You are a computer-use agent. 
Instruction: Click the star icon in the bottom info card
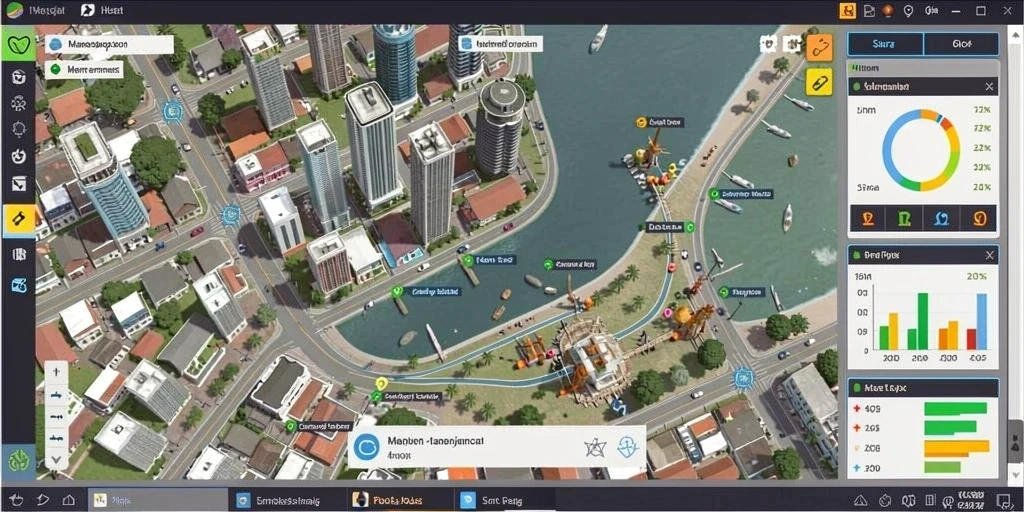coord(595,447)
